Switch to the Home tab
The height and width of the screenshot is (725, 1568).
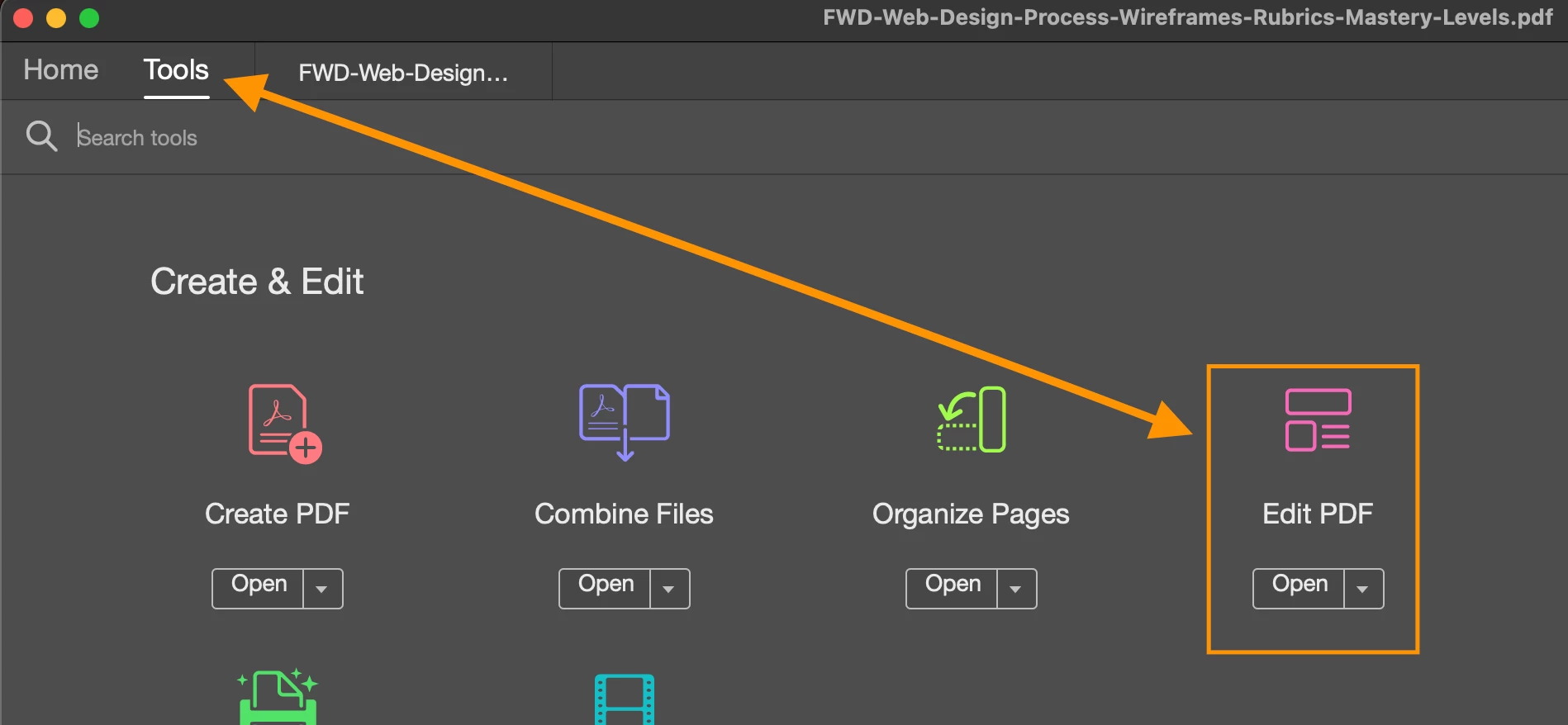[61, 70]
